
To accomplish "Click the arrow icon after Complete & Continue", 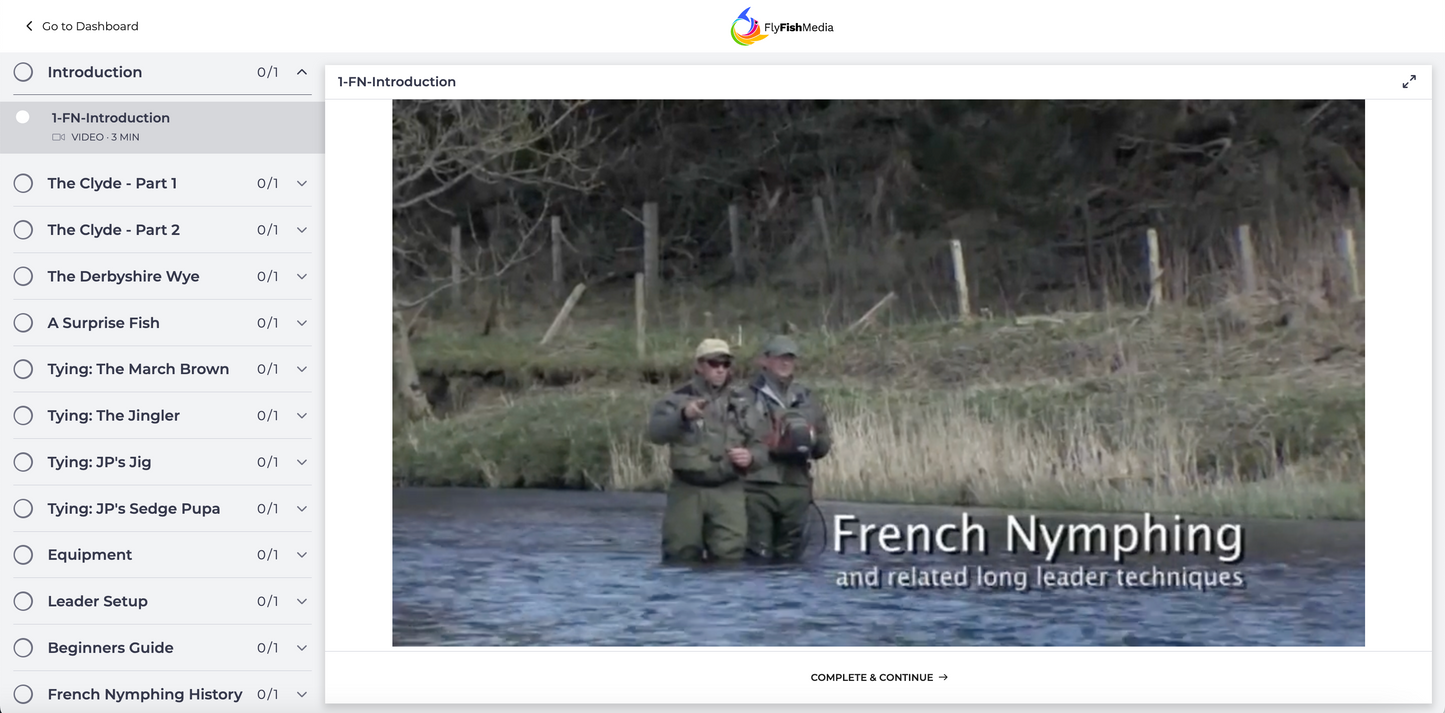I will 943,677.
